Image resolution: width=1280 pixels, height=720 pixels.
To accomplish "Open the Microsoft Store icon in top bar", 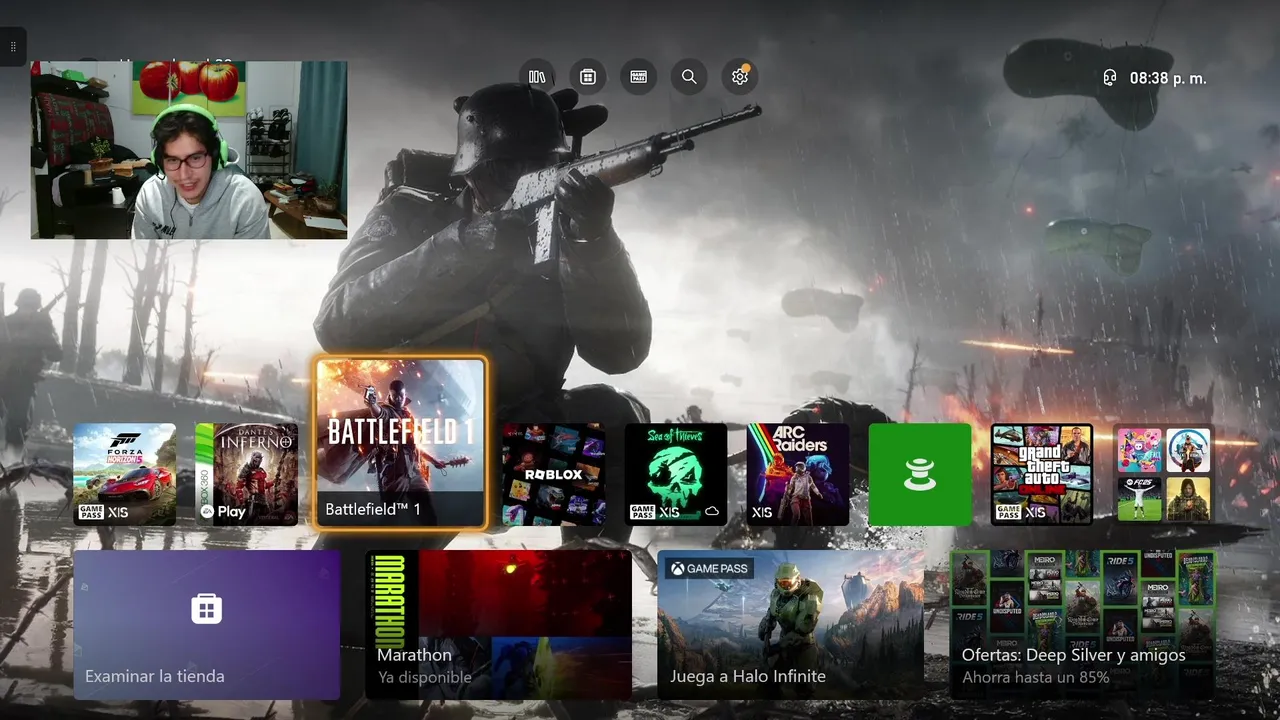I will (x=588, y=77).
